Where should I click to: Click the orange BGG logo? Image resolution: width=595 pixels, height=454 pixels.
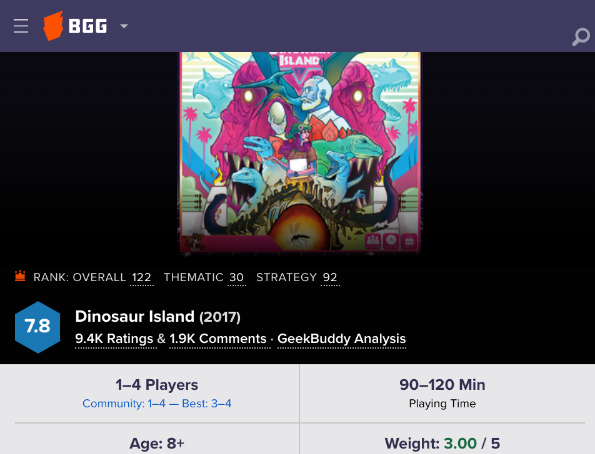pyautogui.click(x=53, y=26)
